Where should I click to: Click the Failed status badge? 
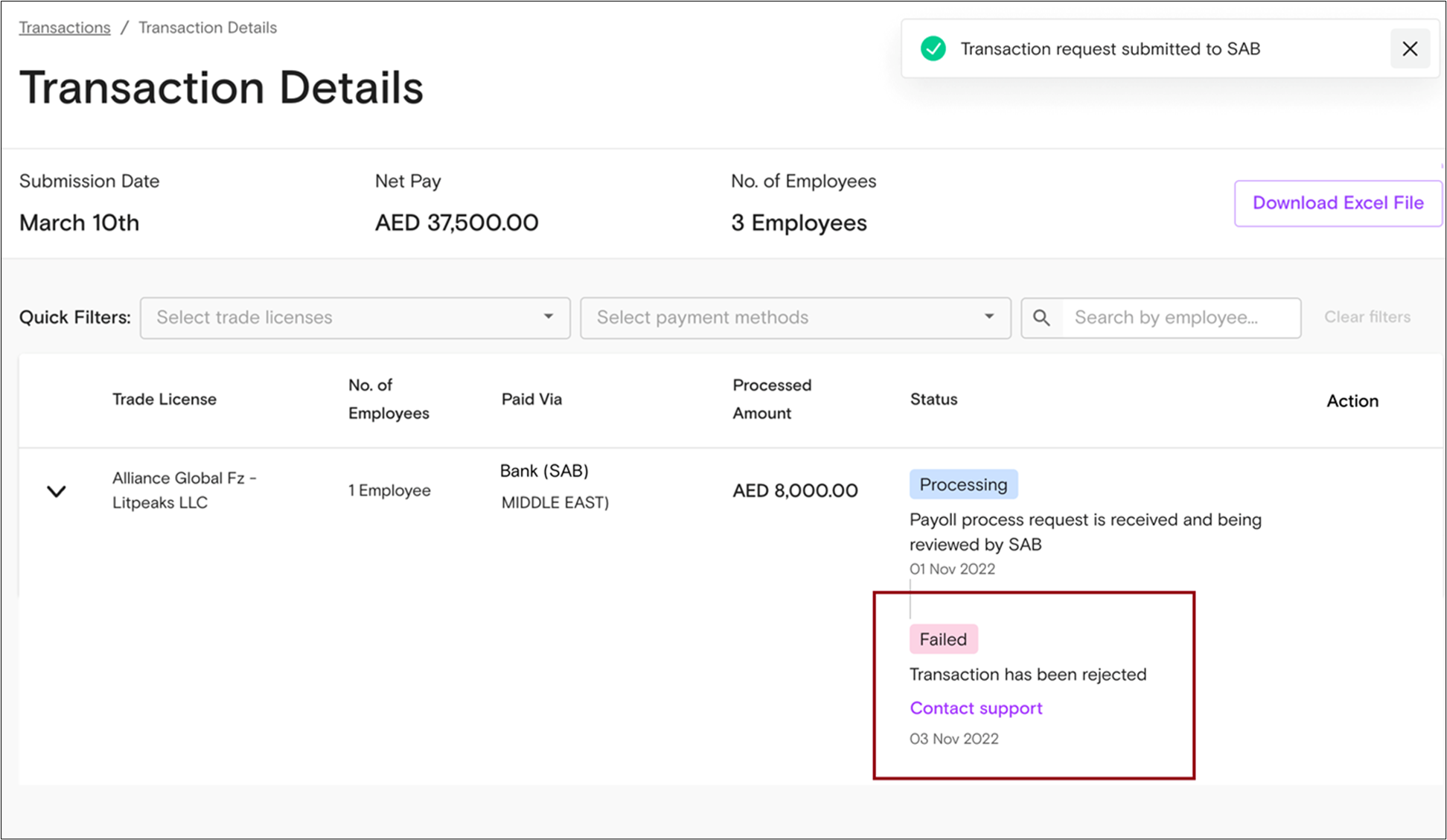tap(943, 639)
